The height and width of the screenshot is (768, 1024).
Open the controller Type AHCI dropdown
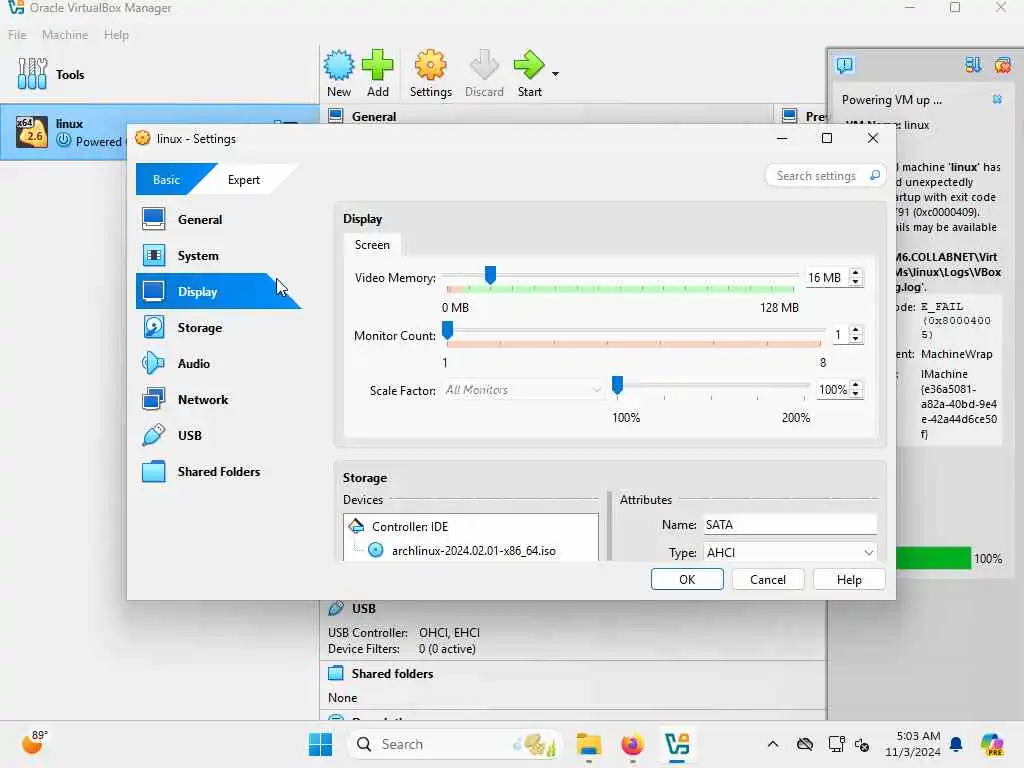[790, 552]
